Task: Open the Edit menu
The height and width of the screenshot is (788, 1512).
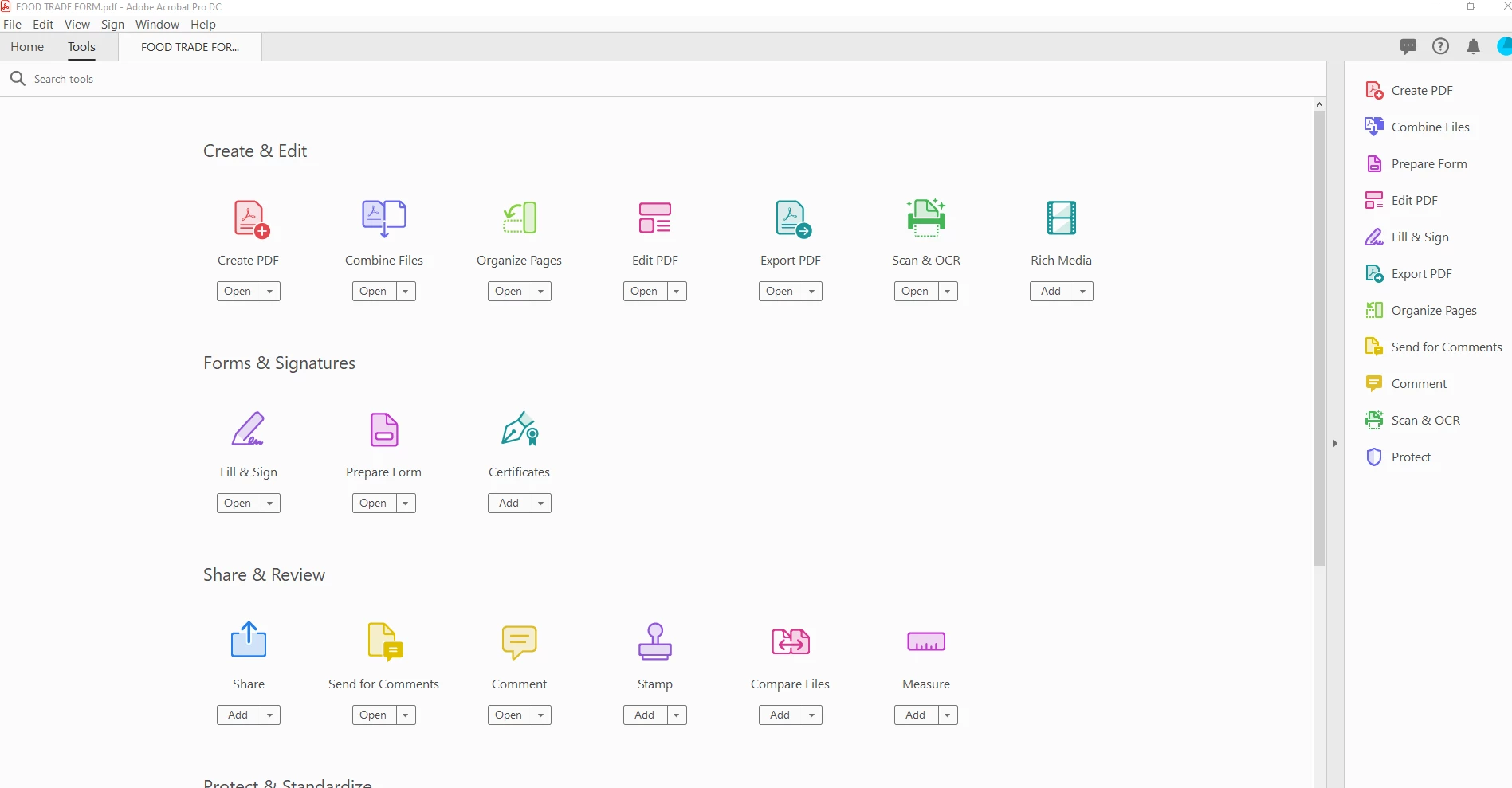Action: point(43,25)
